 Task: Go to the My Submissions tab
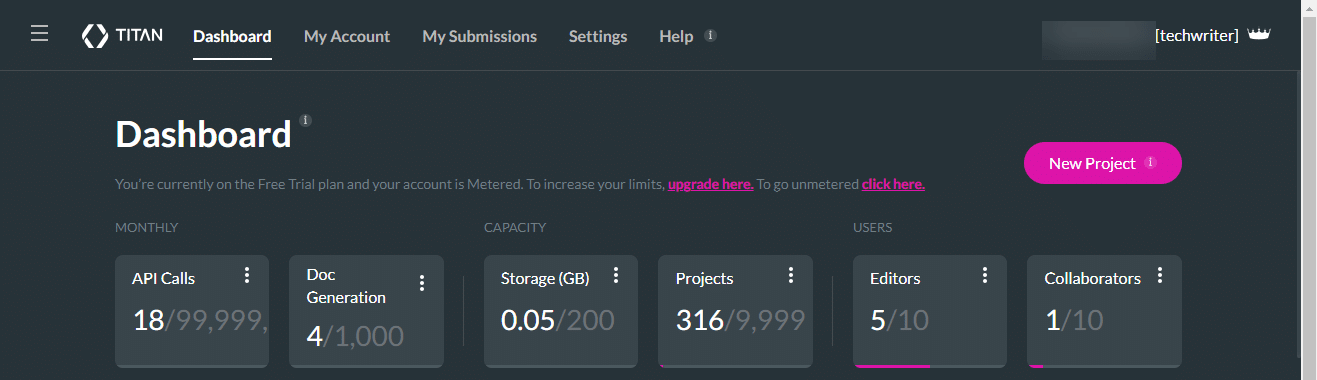(x=479, y=36)
